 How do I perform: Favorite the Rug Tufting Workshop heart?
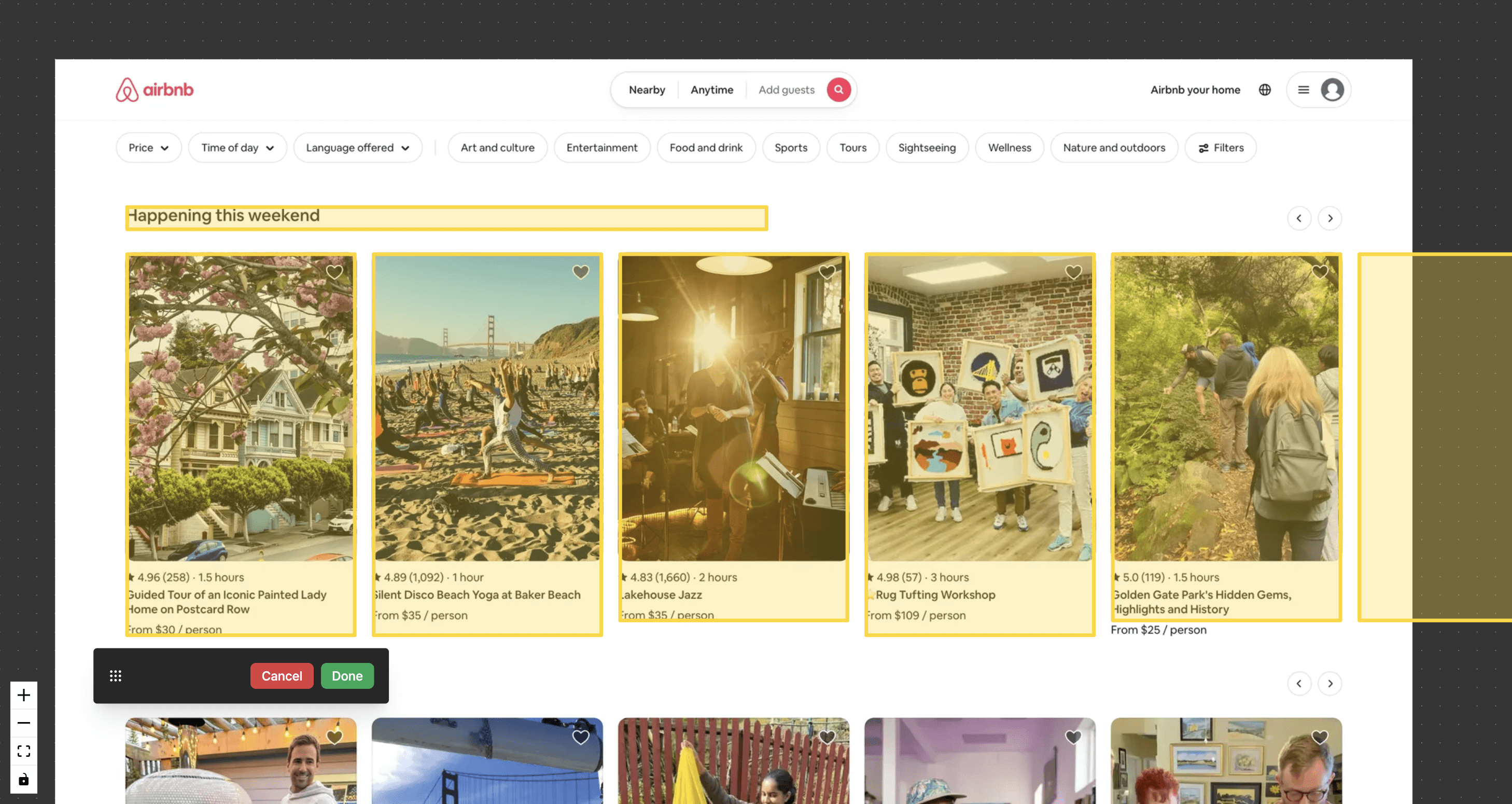(x=1073, y=272)
